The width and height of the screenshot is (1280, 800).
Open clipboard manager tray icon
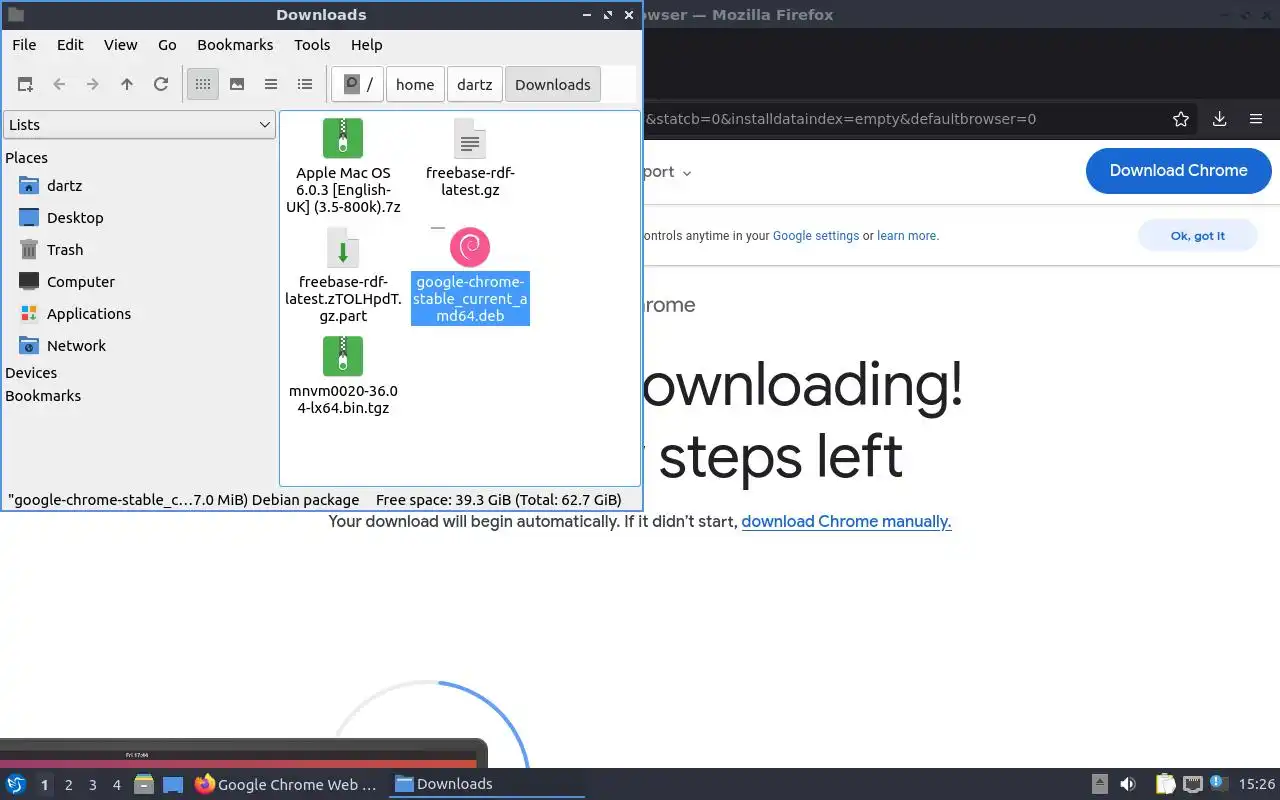coord(1166,785)
